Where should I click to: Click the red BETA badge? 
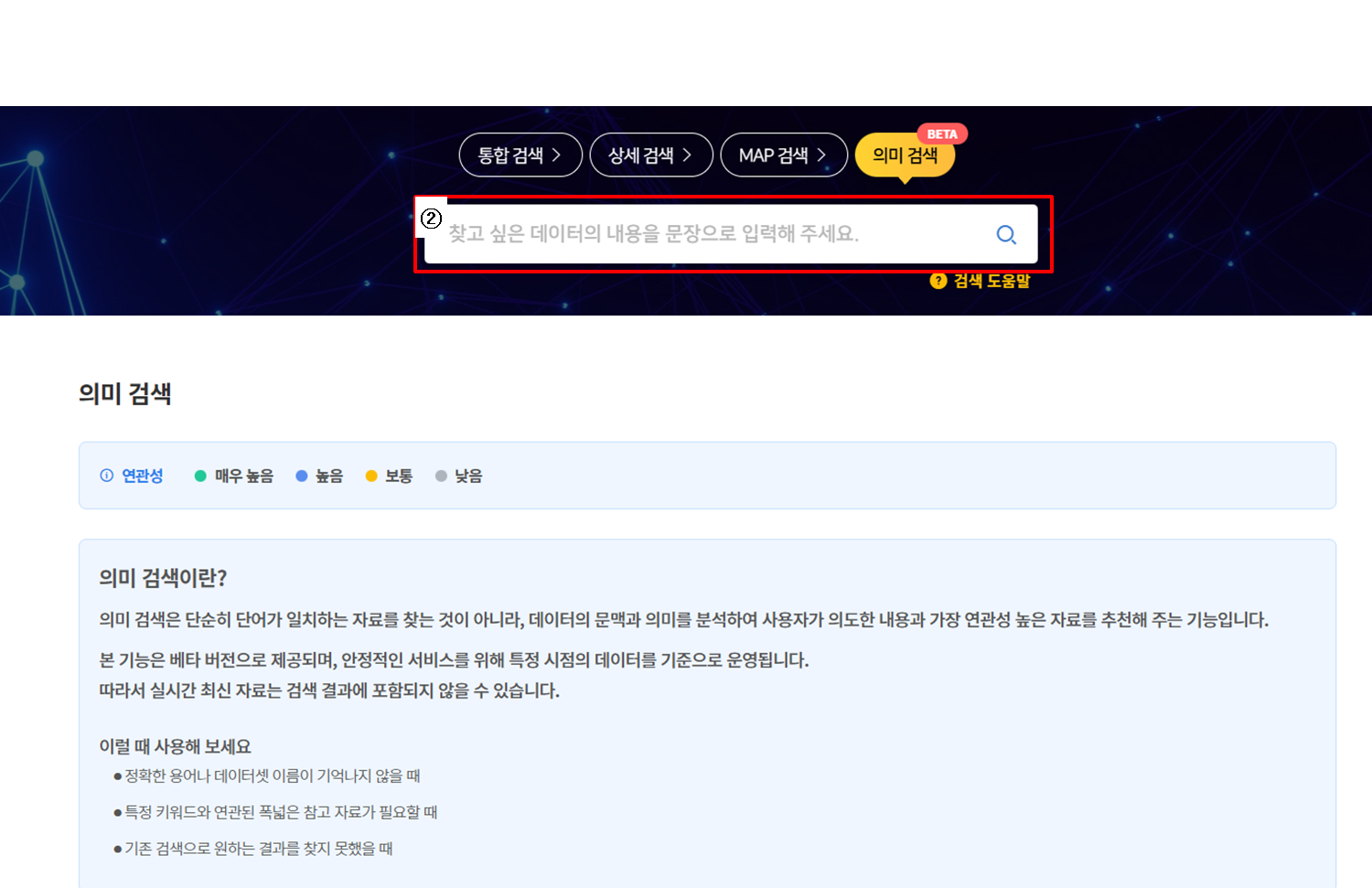941,134
